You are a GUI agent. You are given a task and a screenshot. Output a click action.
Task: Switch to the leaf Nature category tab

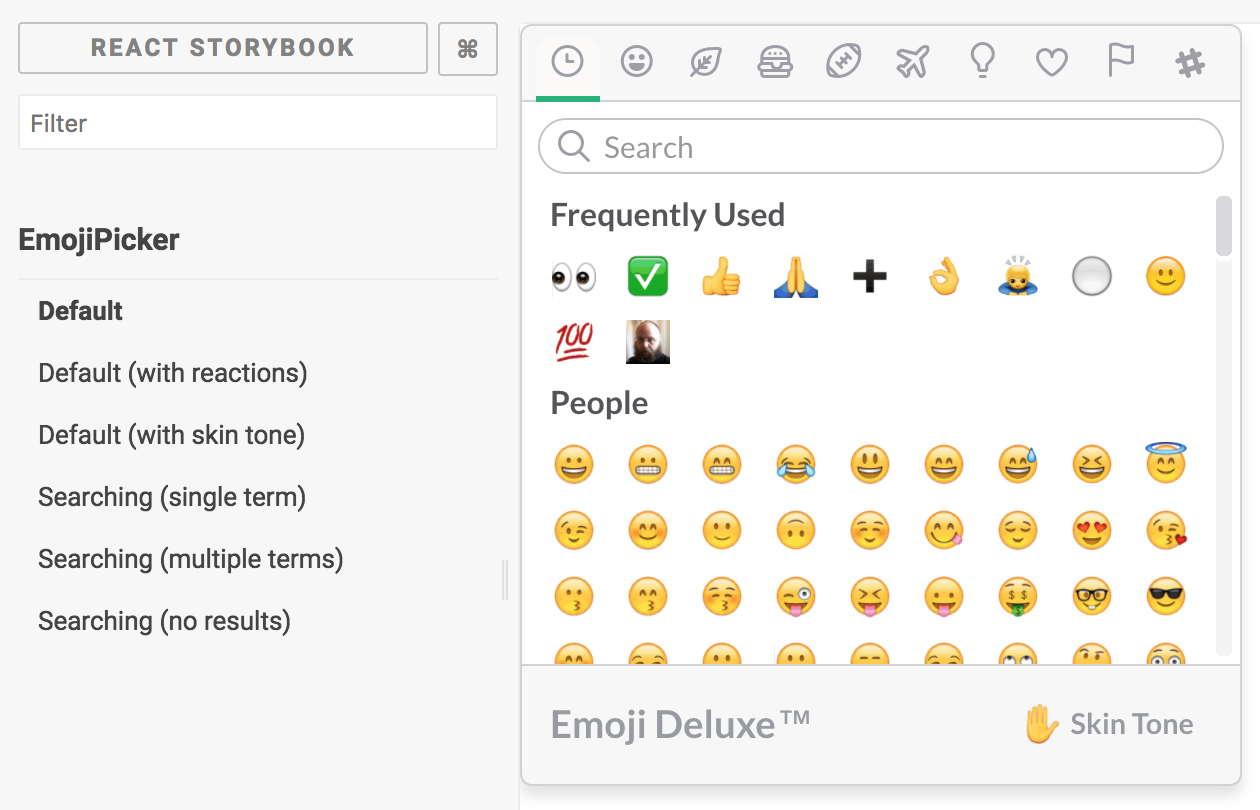(706, 63)
